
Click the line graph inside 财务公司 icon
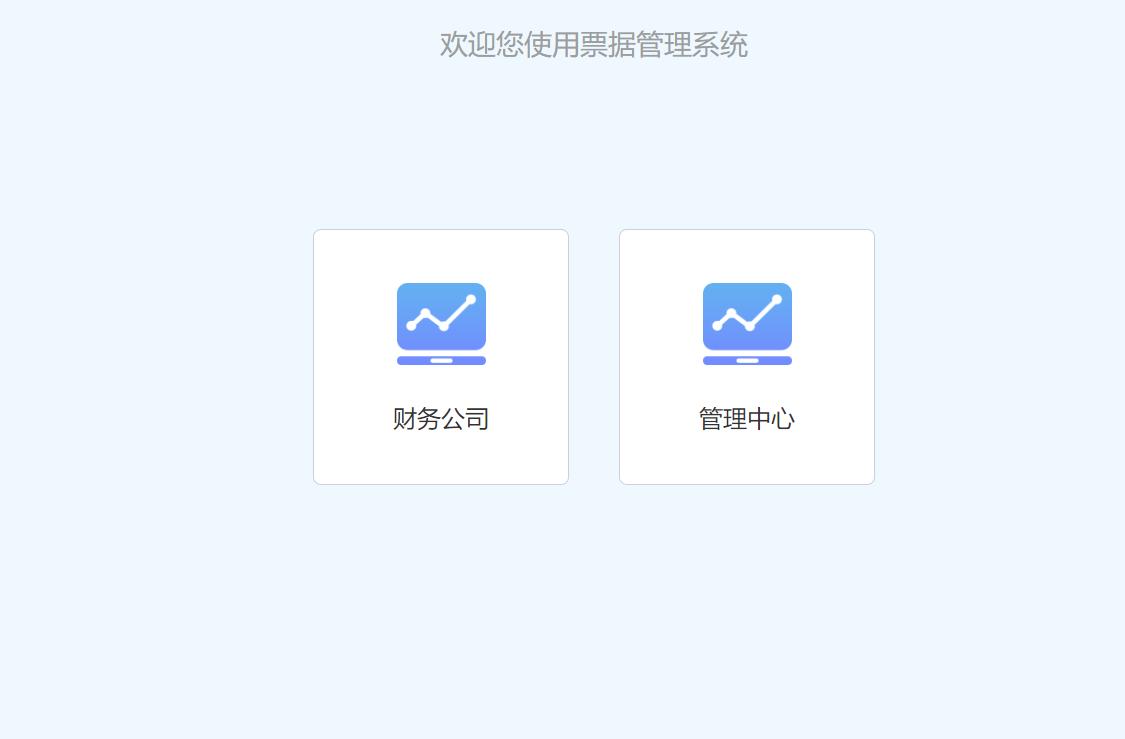pos(441,313)
